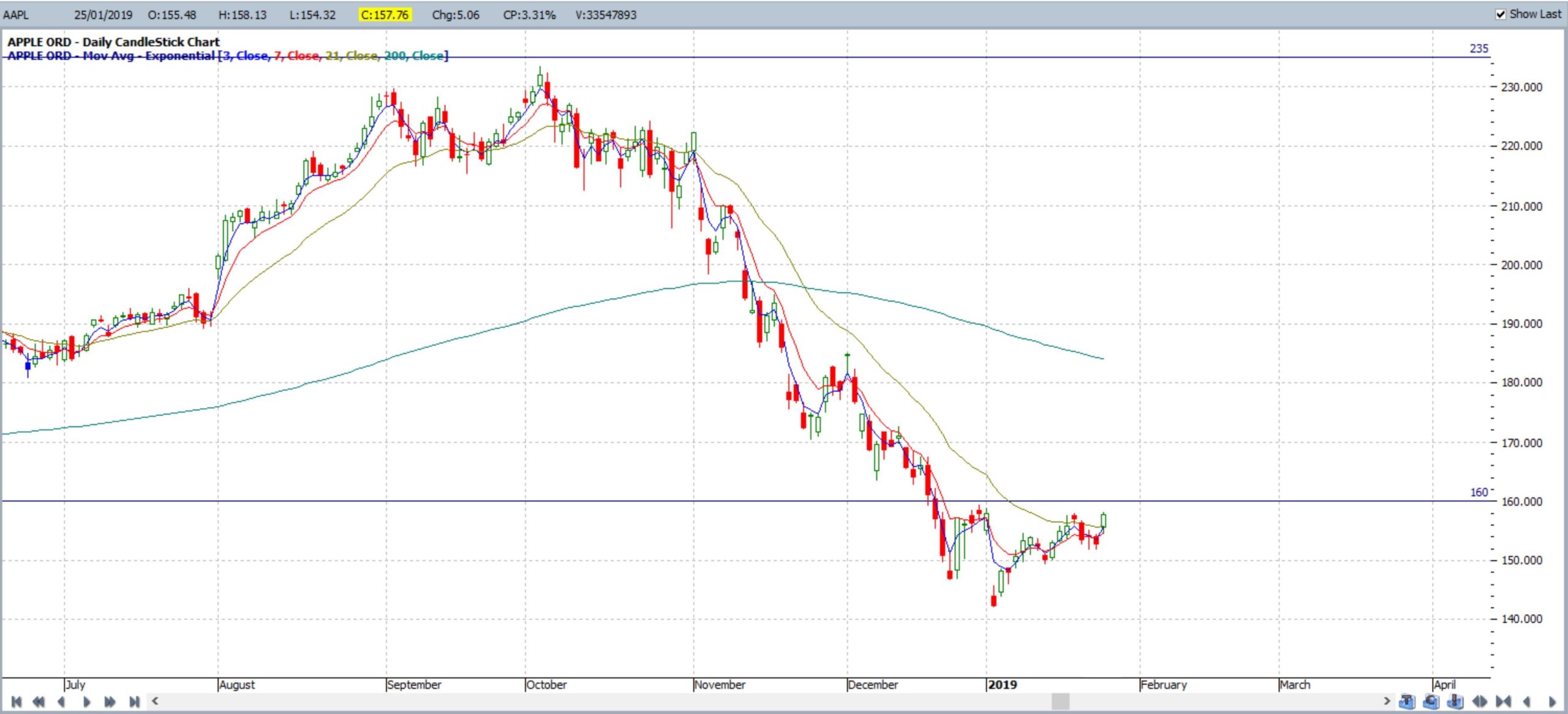This screenshot has height=714, width=1568.
Task: Toggle the Show Last checkbox
Action: pos(1500,14)
